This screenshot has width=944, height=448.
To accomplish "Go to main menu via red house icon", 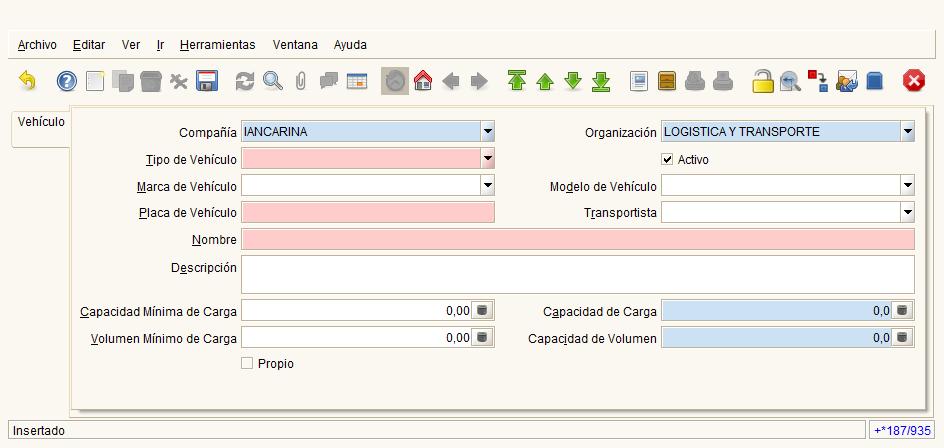I will [x=423, y=81].
